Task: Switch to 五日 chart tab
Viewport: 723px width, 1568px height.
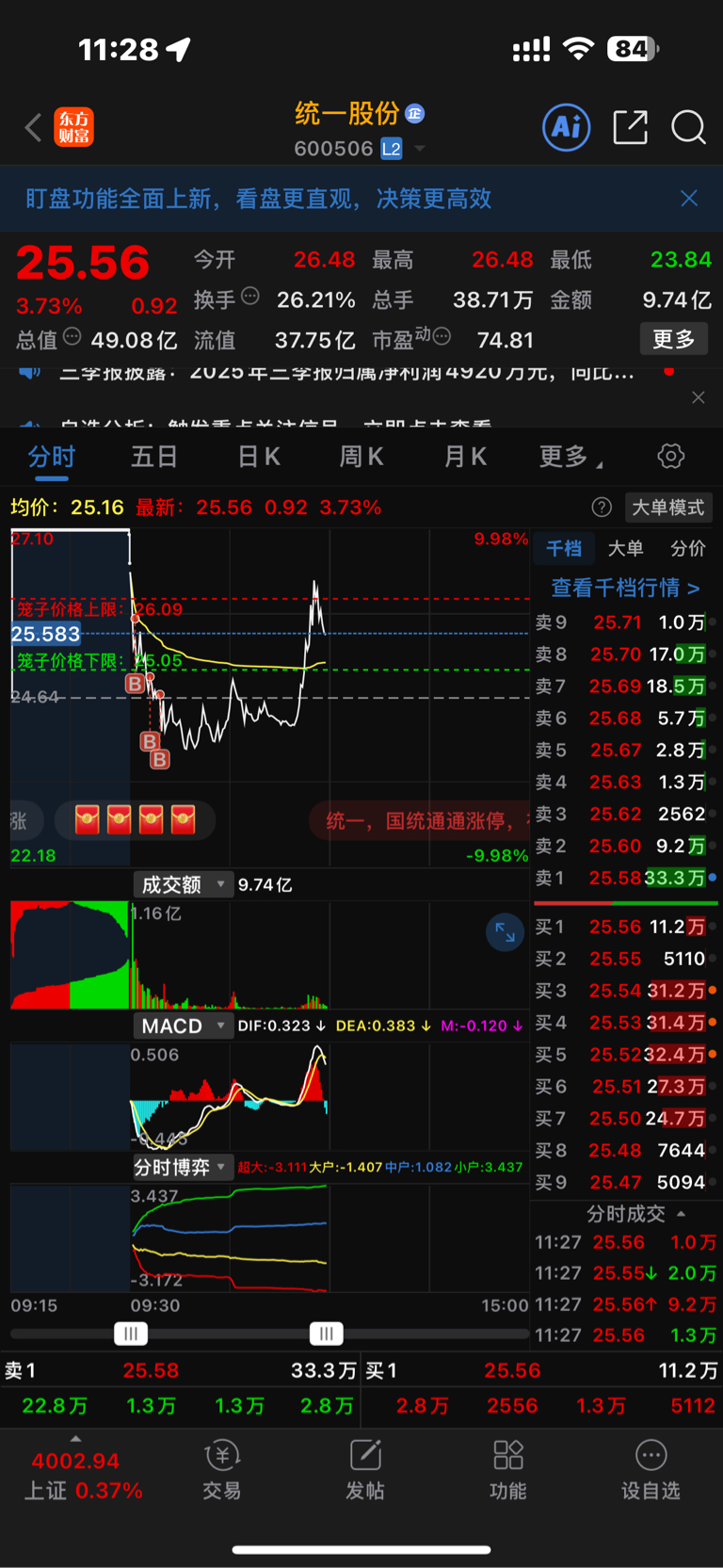Action: click(x=154, y=457)
